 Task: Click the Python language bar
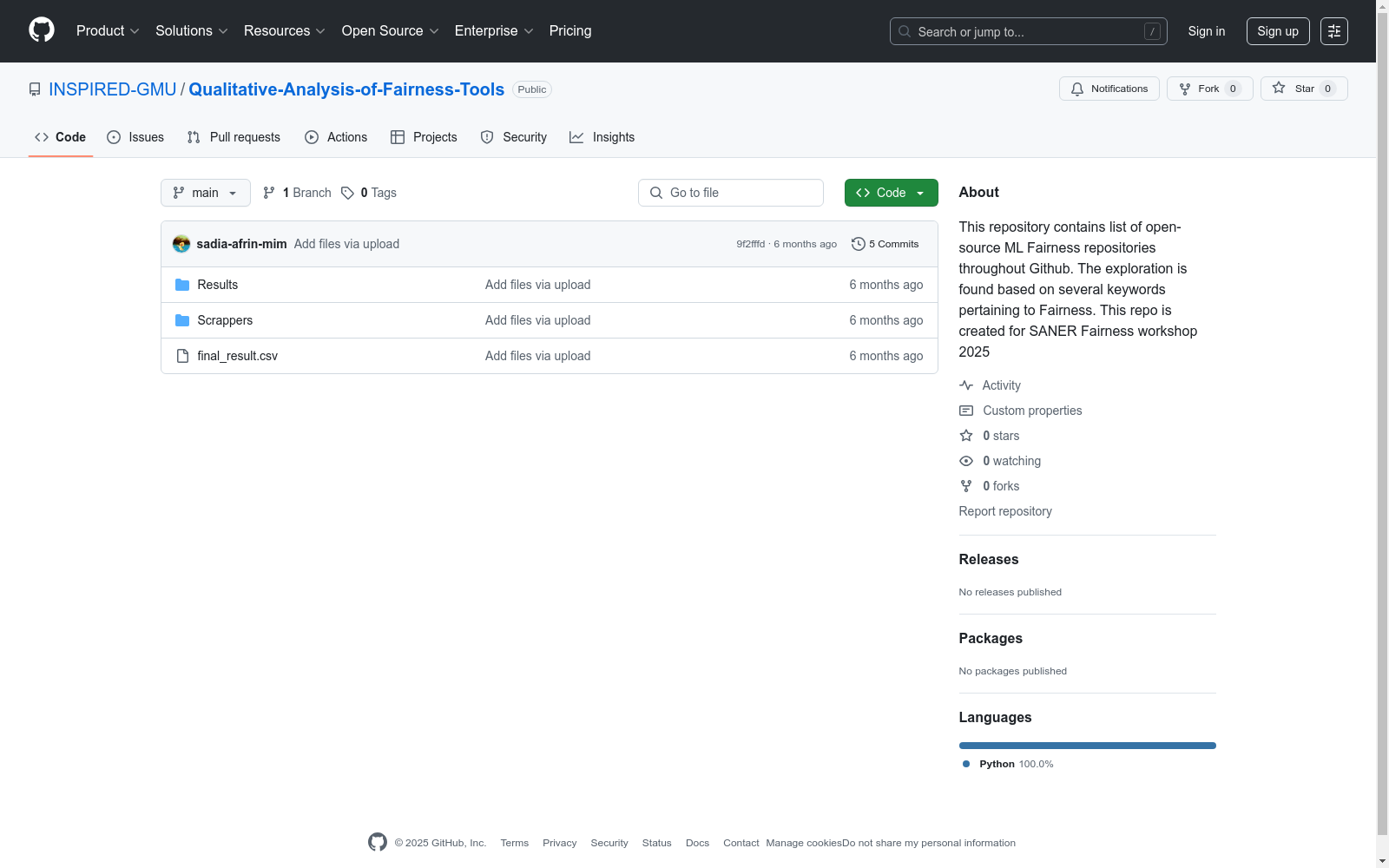pos(1088,746)
